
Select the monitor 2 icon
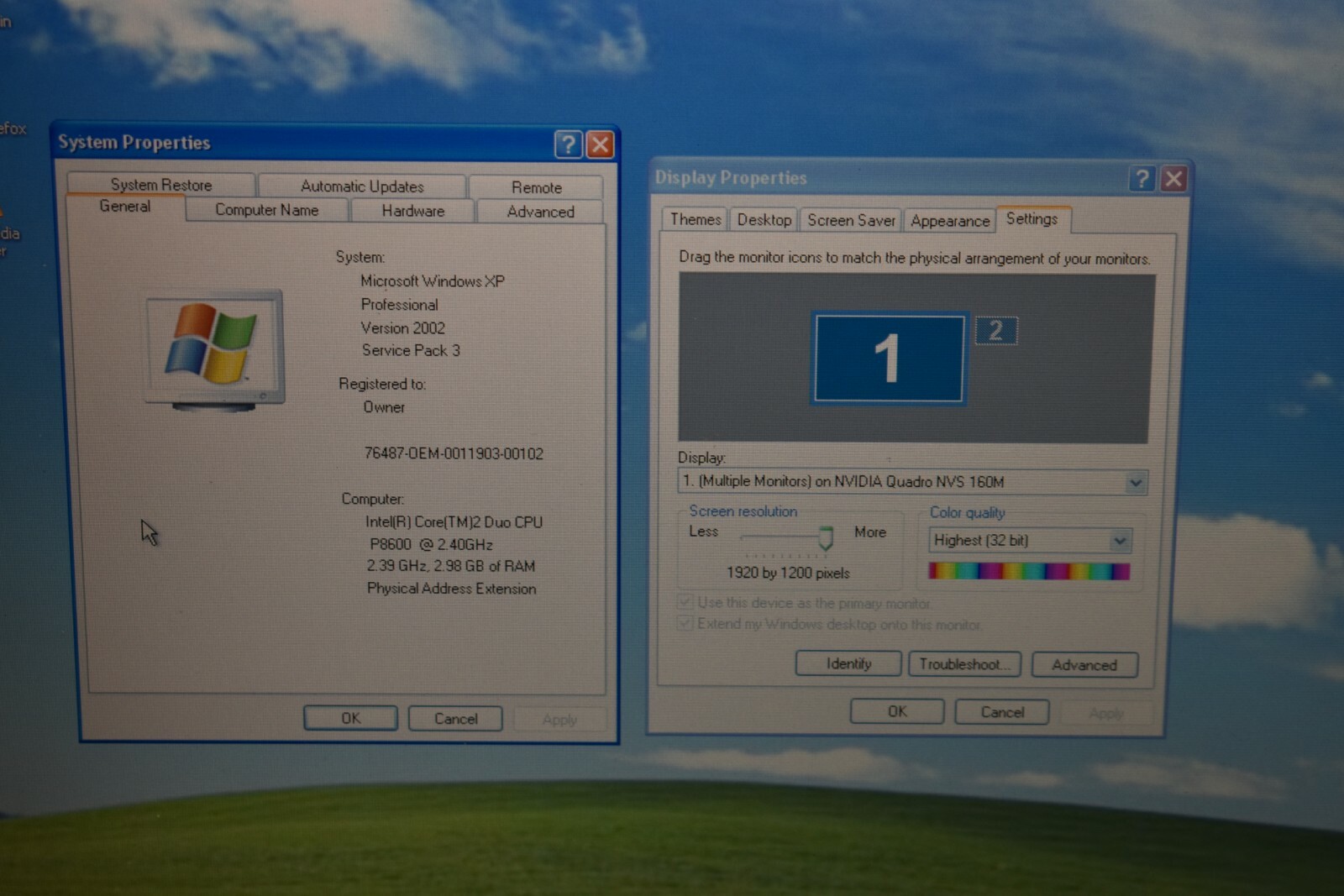[x=996, y=330]
